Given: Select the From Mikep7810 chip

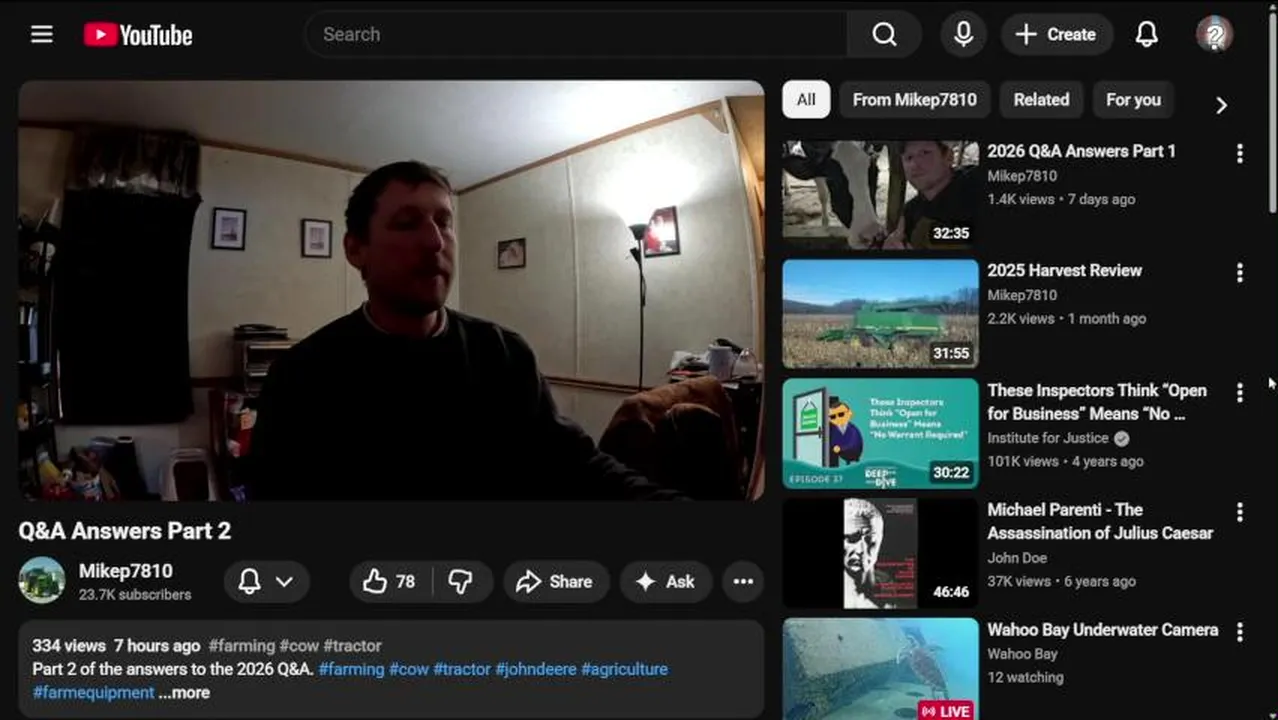Looking at the screenshot, I should [914, 100].
